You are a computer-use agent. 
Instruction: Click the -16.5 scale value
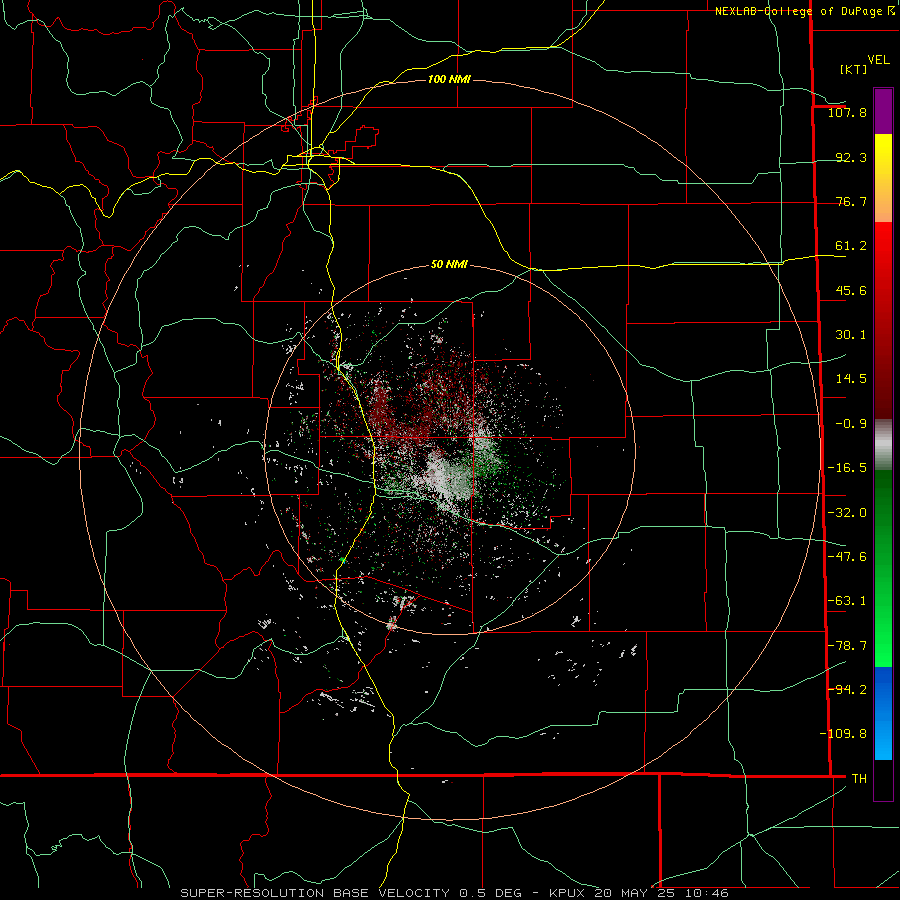click(847, 468)
